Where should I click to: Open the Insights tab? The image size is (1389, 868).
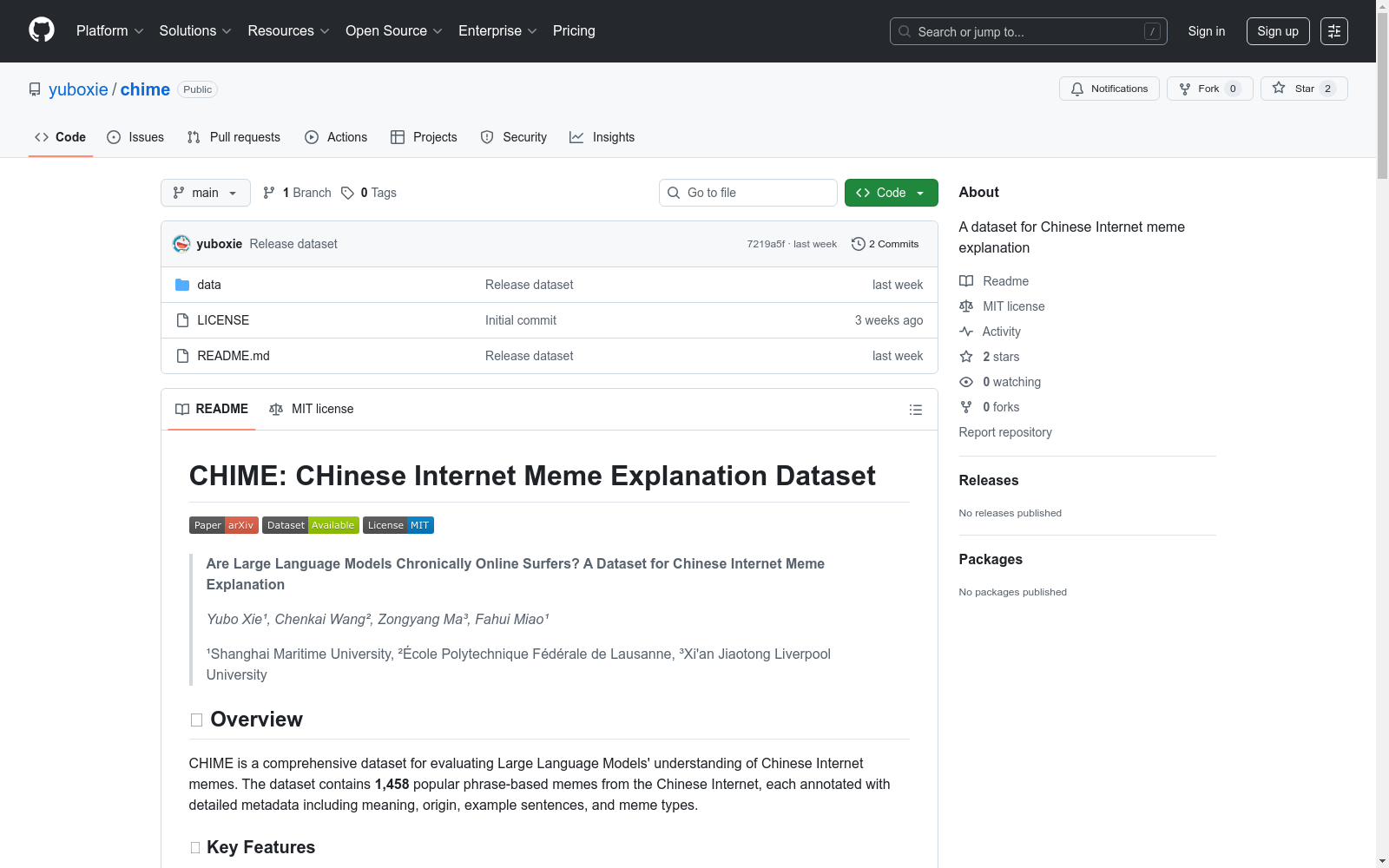point(602,137)
